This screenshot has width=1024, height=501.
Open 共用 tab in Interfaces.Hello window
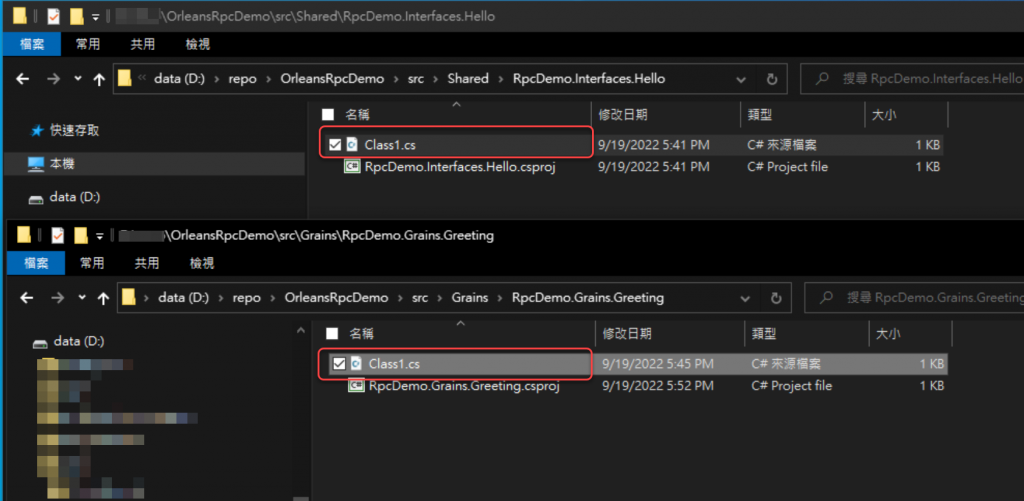tap(143, 44)
